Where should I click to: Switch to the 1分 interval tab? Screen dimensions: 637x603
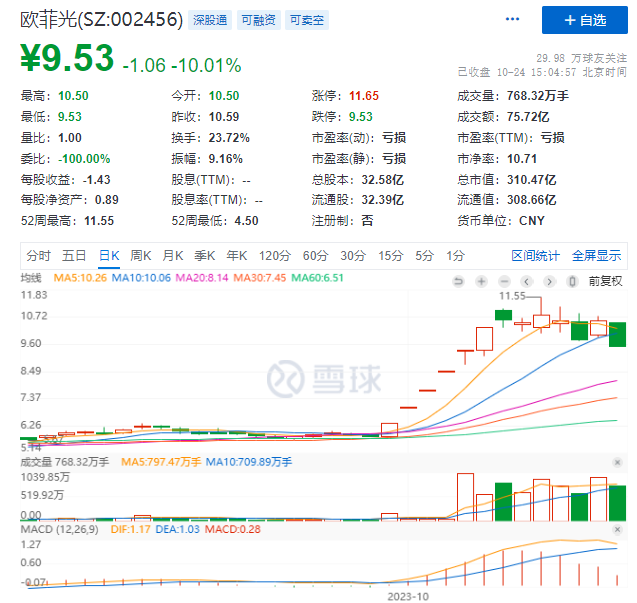pyautogui.click(x=455, y=256)
